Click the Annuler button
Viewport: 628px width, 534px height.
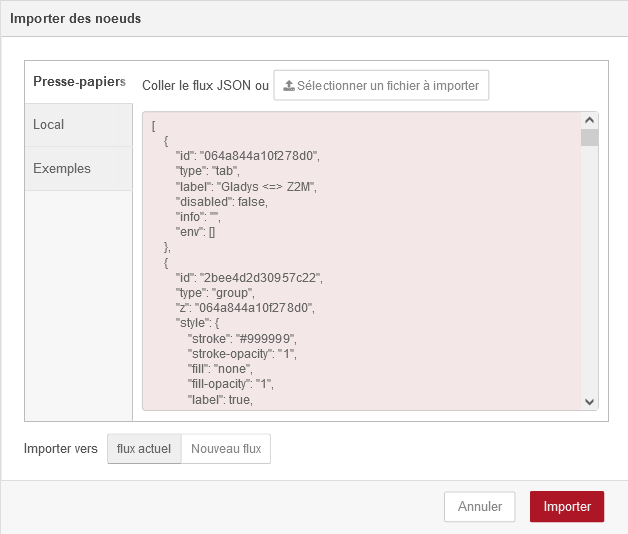click(479, 506)
